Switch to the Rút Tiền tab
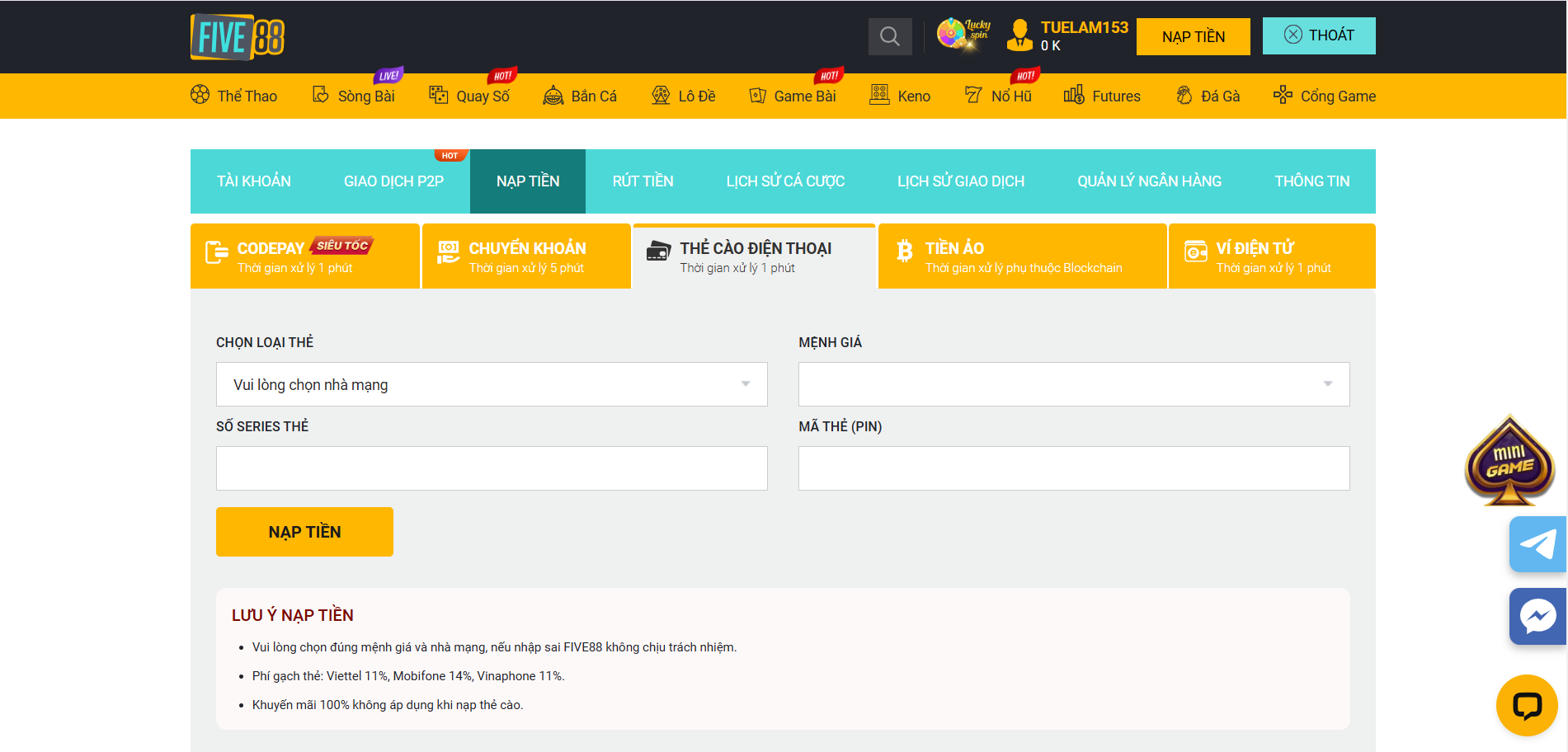 [x=643, y=181]
